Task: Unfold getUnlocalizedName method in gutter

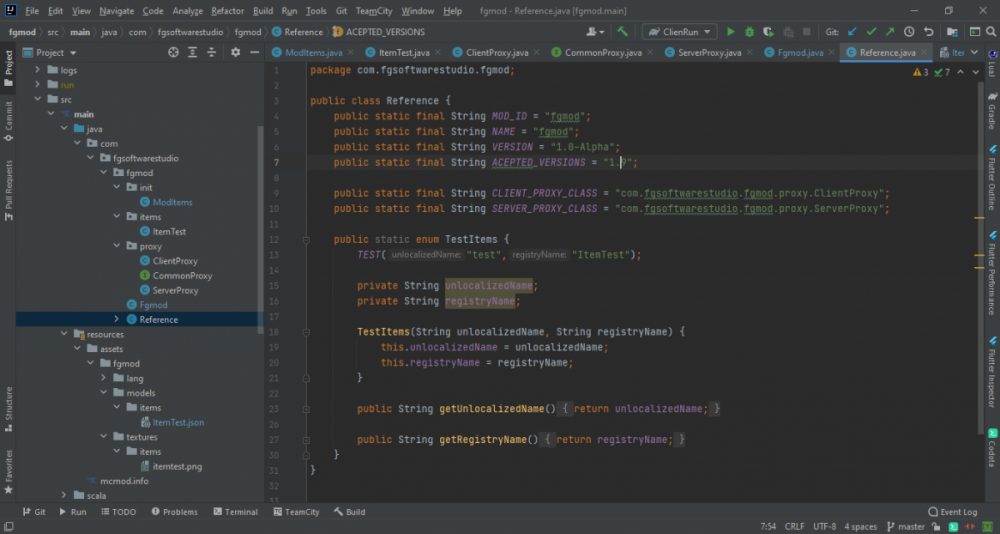Action: pos(306,409)
